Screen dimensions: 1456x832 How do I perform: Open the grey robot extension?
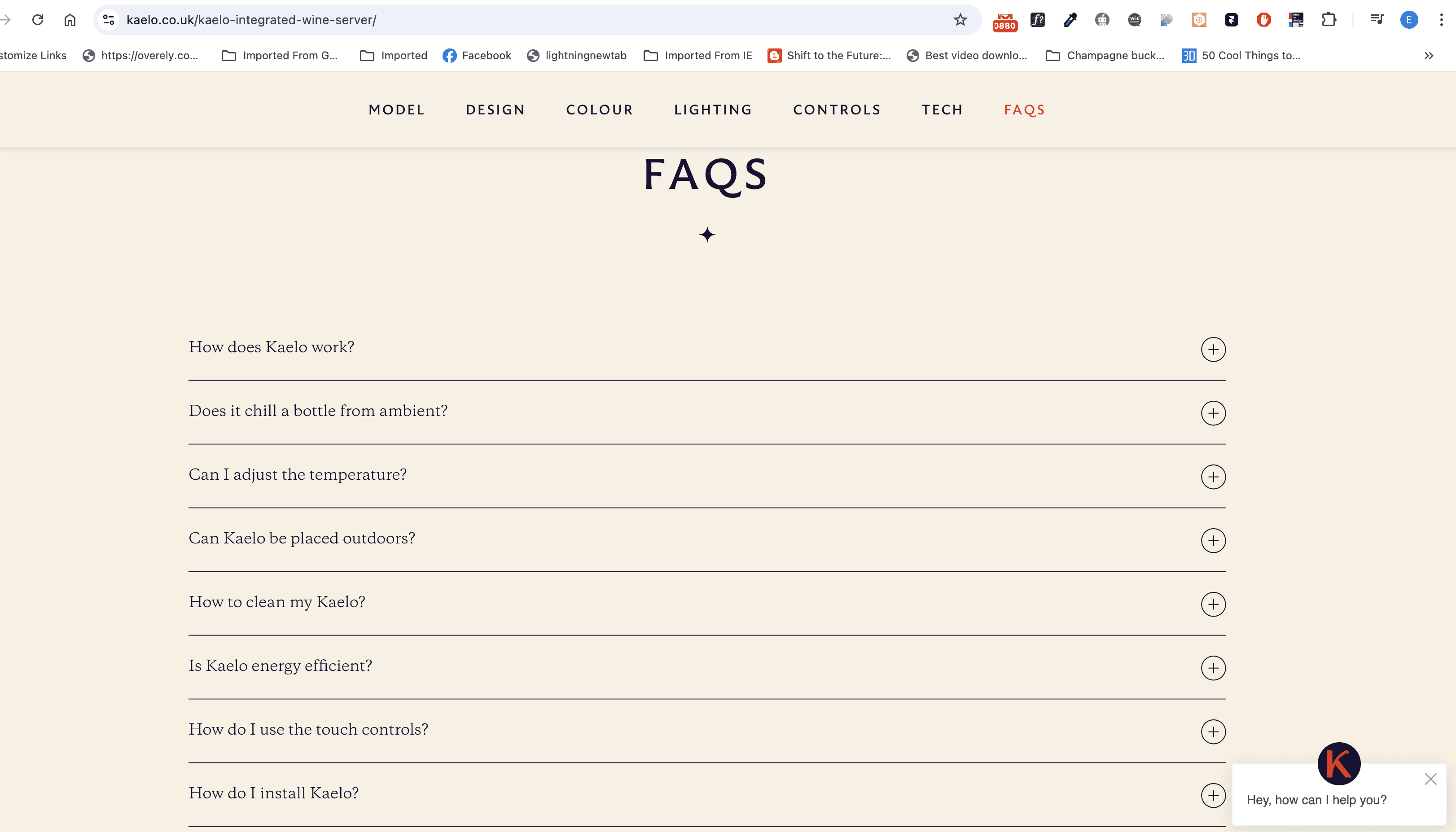click(x=1102, y=20)
